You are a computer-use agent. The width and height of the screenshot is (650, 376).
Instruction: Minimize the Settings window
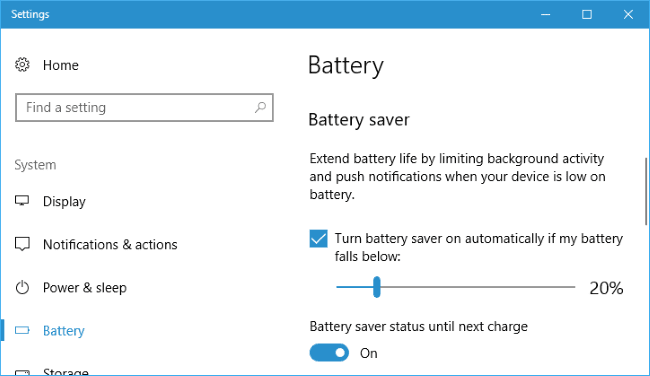click(546, 15)
